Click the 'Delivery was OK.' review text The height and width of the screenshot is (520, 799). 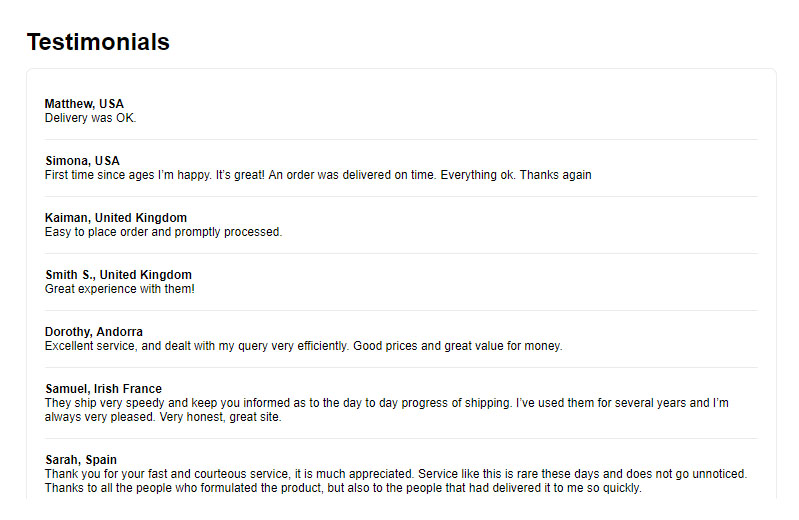pos(90,118)
